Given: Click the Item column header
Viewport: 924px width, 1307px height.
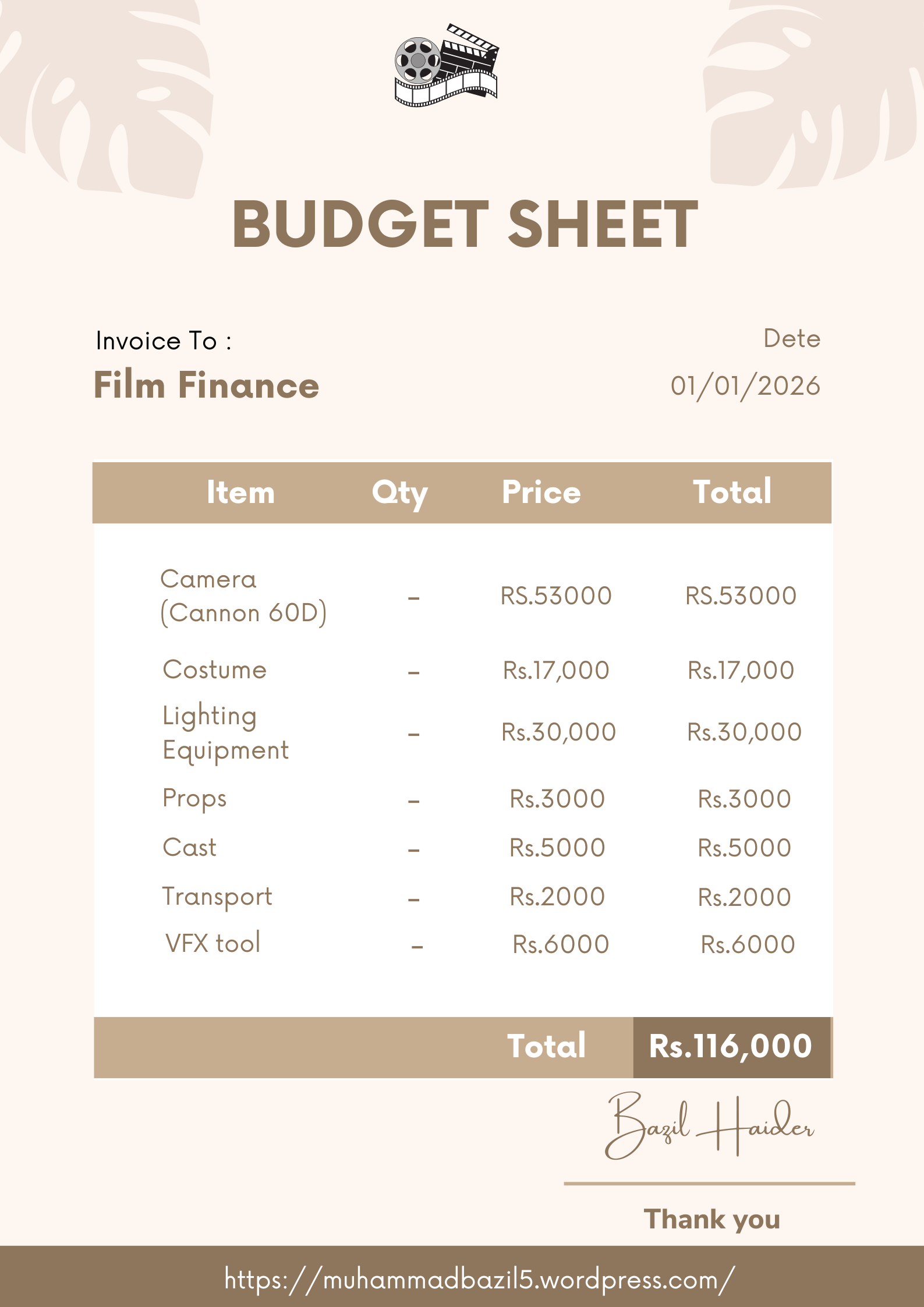Looking at the screenshot, I should 240,493.
